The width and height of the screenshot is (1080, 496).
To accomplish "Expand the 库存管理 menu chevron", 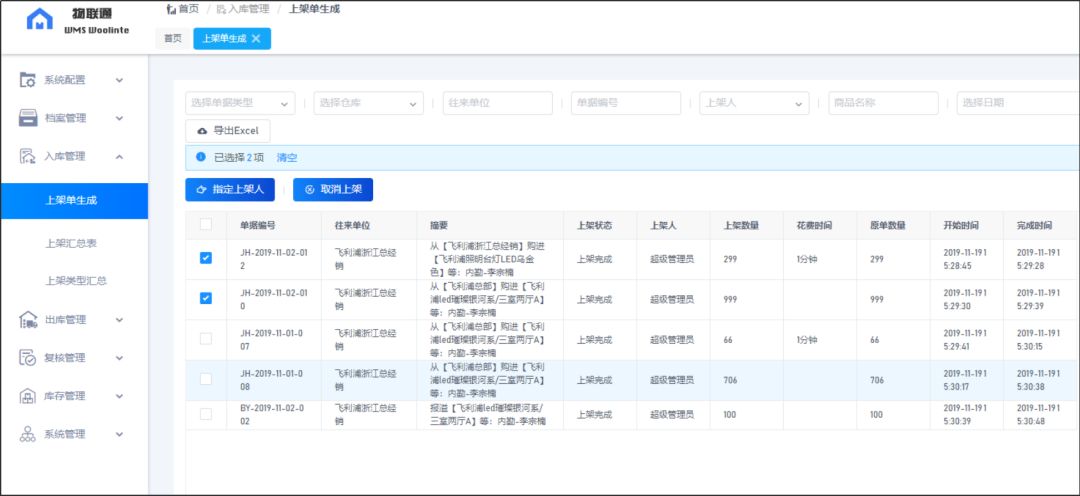I will [119, 396].
